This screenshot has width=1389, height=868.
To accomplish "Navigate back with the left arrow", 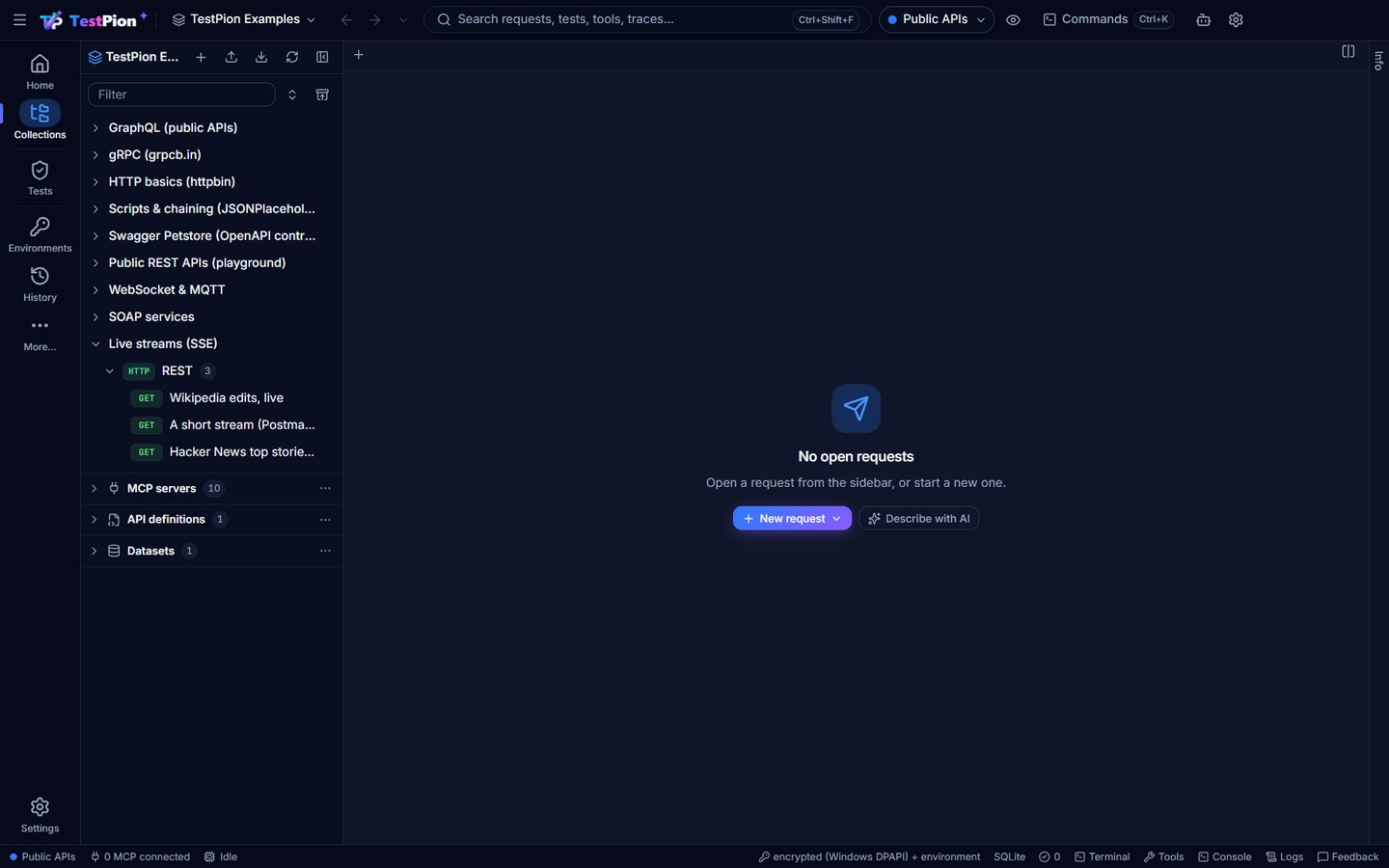I will [x=346, y=19].
